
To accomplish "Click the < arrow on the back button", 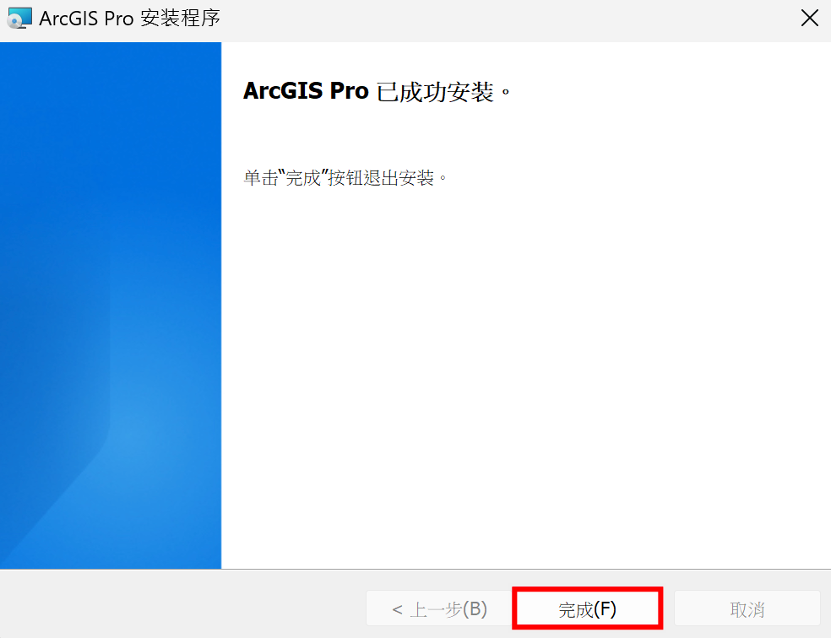I will (x=397, y=610).
